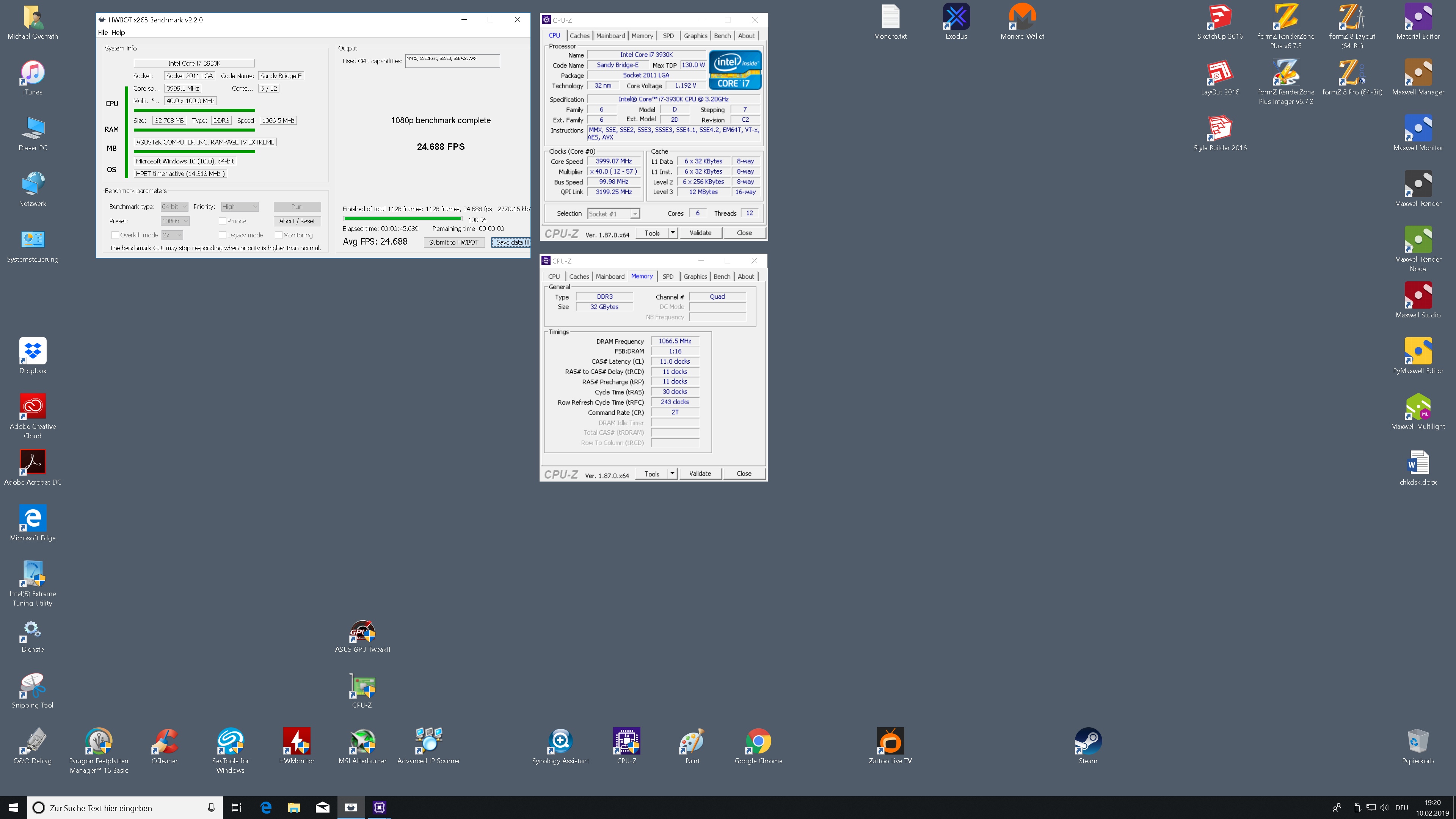Open the taskbar volume icon
This screenshot has width=1456, height=819.
coord(1384,808)
